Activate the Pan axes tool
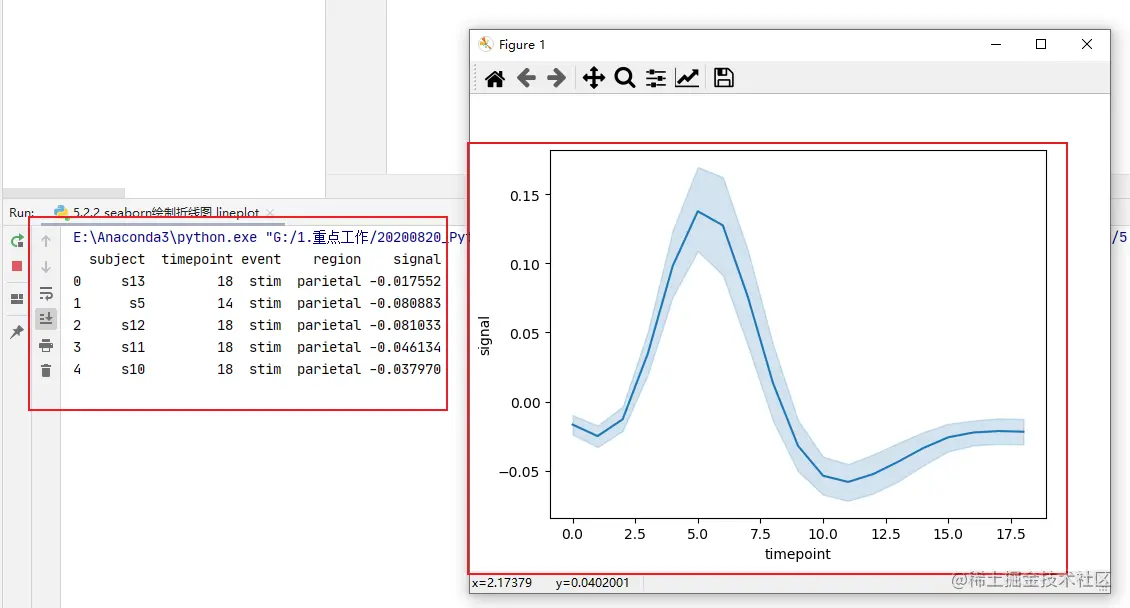Viewport: 1130px width, 608px height. point(594,78)
